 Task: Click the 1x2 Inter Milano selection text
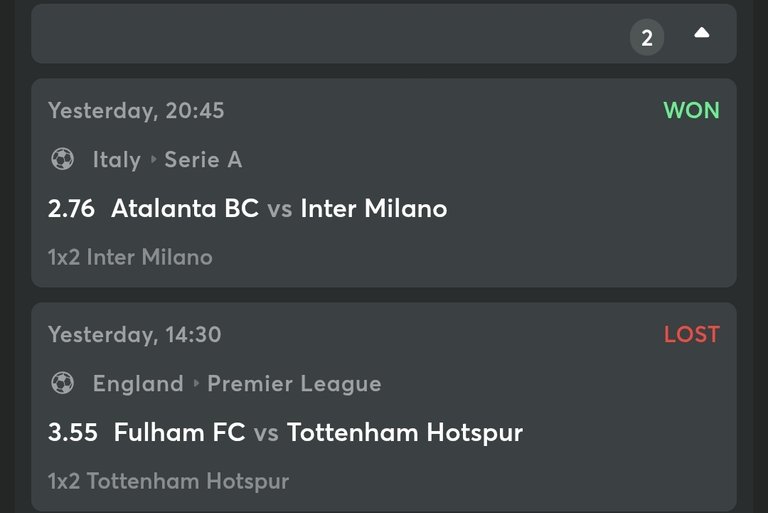coord(130,257)
